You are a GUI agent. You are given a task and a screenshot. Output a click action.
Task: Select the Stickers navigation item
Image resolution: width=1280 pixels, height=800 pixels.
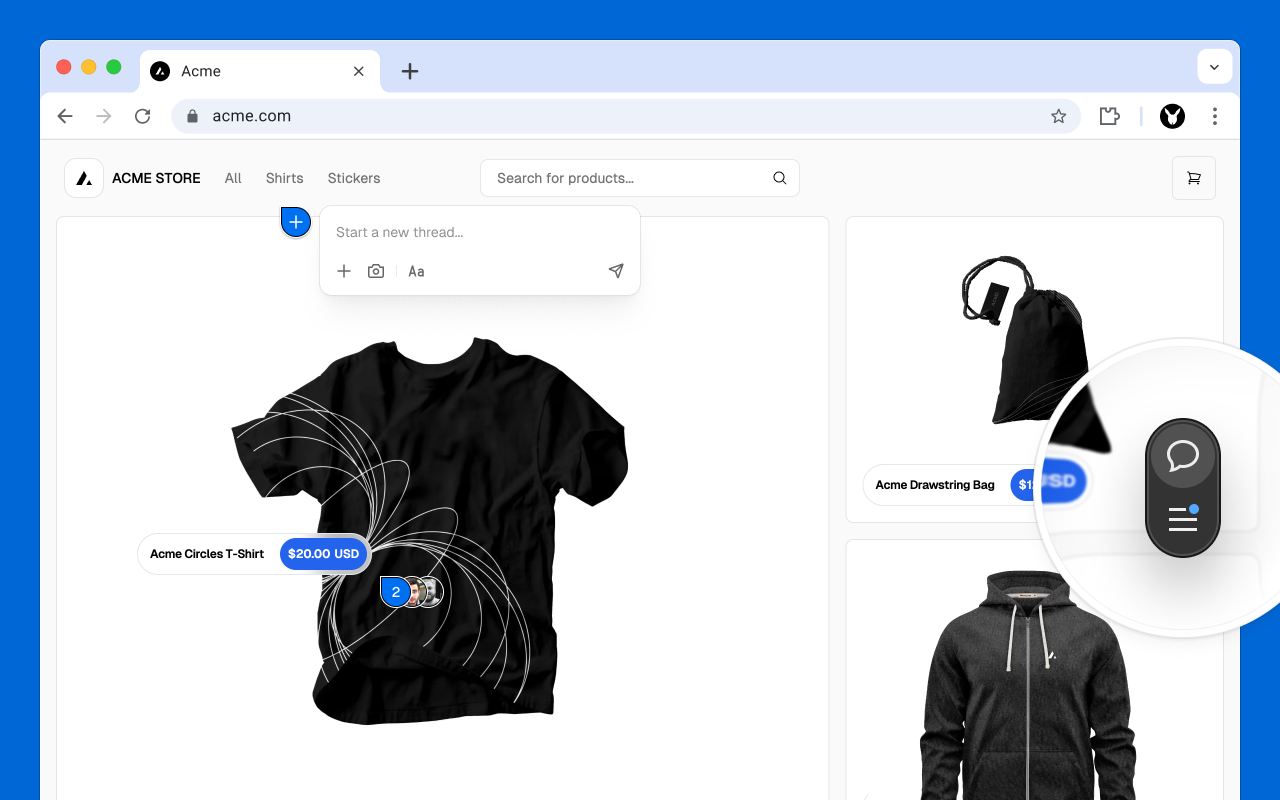pos(354,178)
